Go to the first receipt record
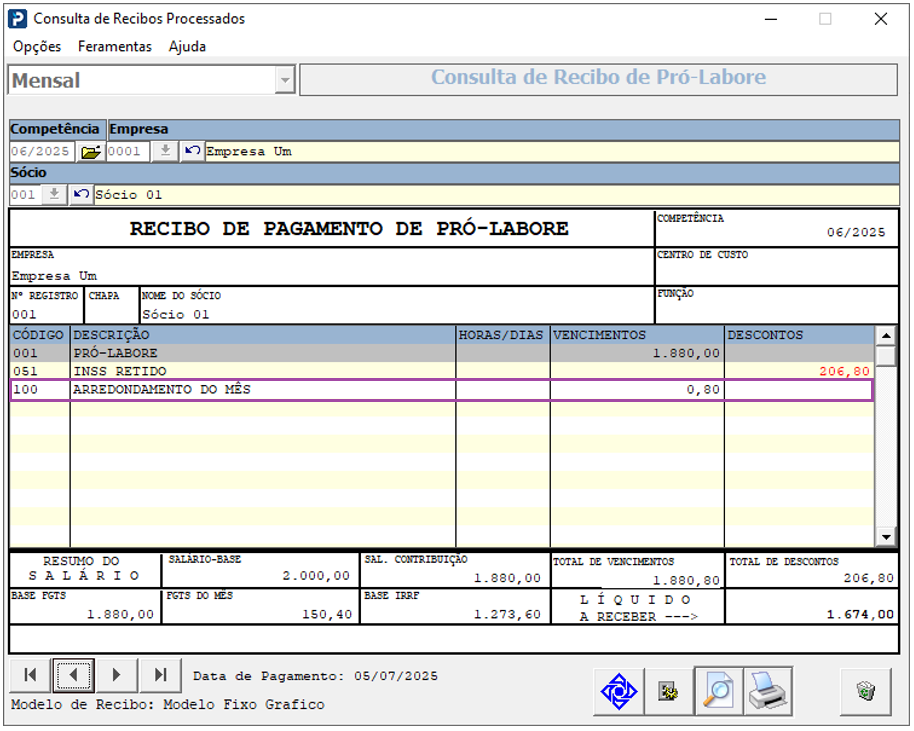The image size is (914, 731). pos(30,675)
